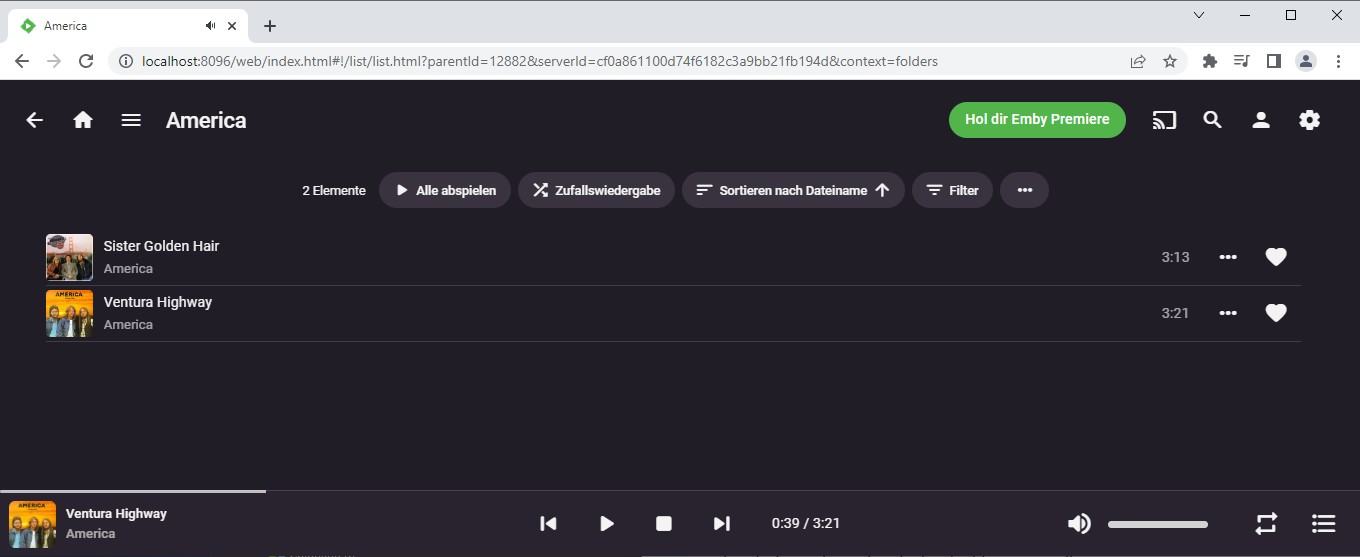Screen dimensions: 1360x557
Task: Click the playback progress bar
Action: point(680,491)
